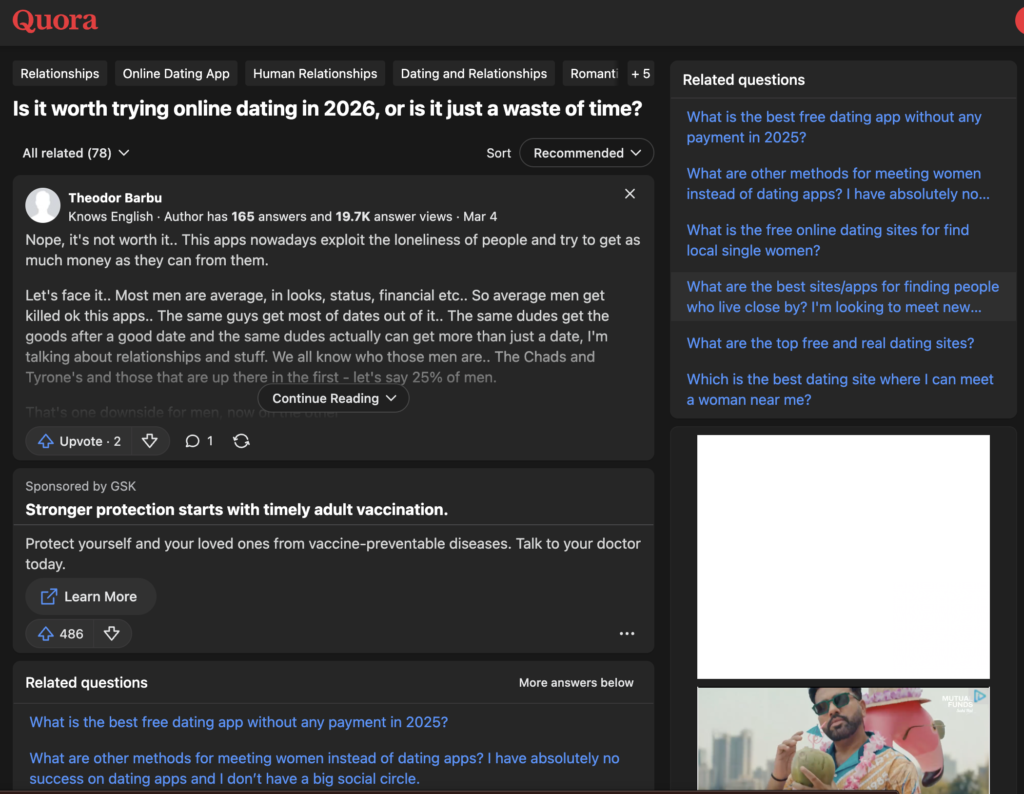The image size is (1024, 794).
Task: Downvote the GSK sponsored post
Action: point(112,634)
